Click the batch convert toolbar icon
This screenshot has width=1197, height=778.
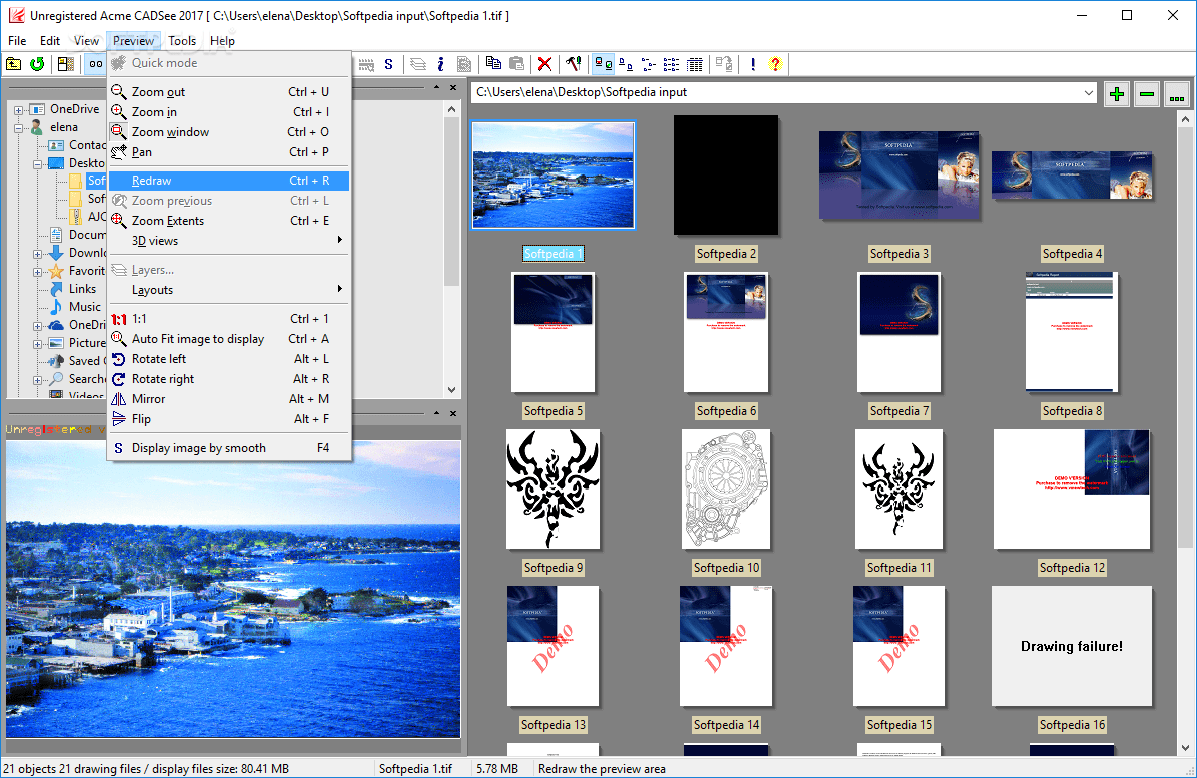724,64
